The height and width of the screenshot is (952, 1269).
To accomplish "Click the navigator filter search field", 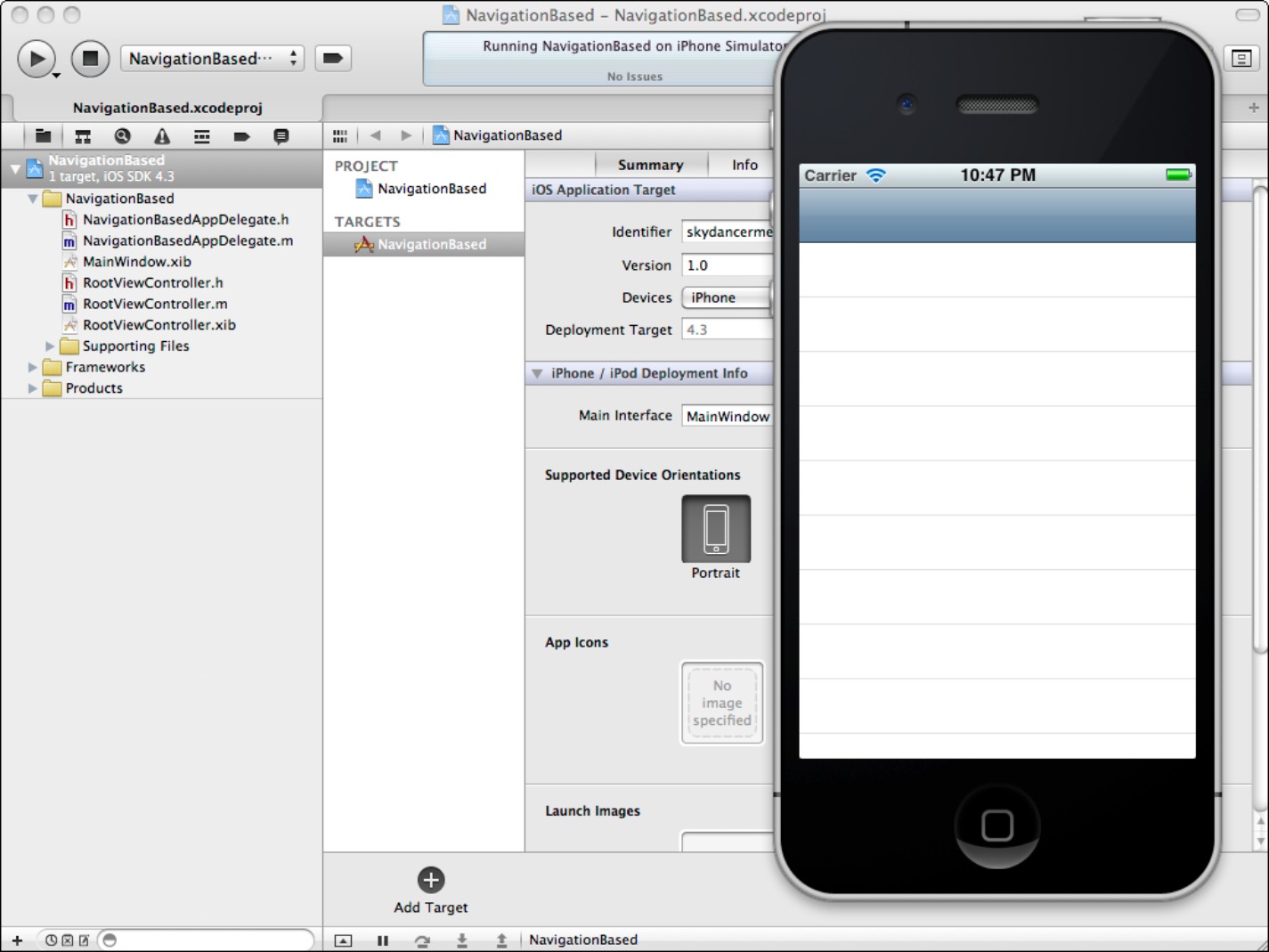I will (206, 940).
